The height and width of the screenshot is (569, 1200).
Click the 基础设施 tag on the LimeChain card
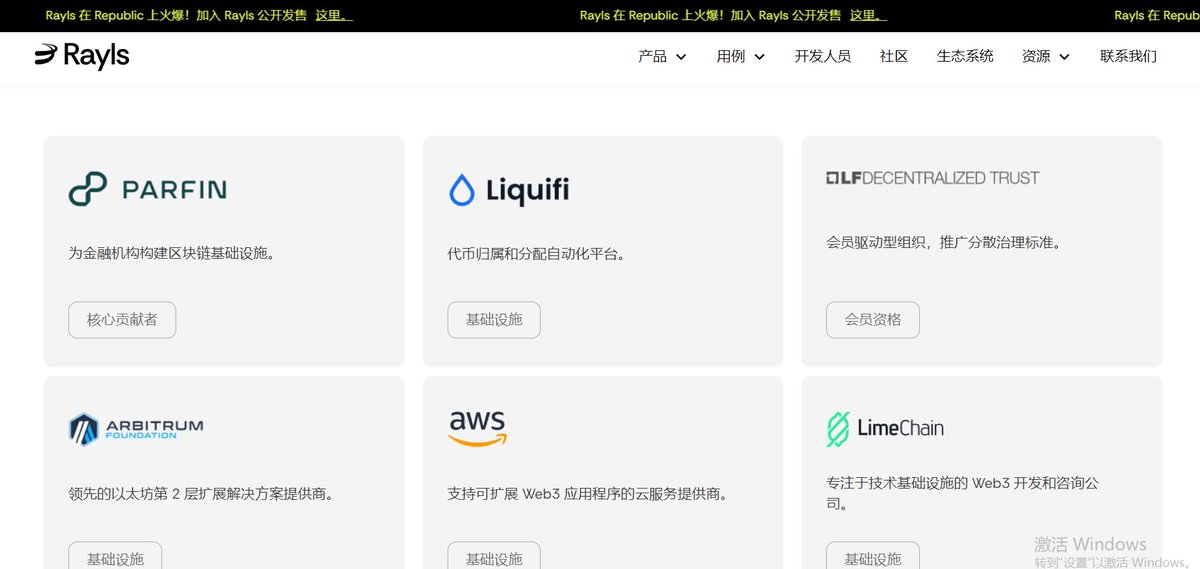[x=873, y=555]
